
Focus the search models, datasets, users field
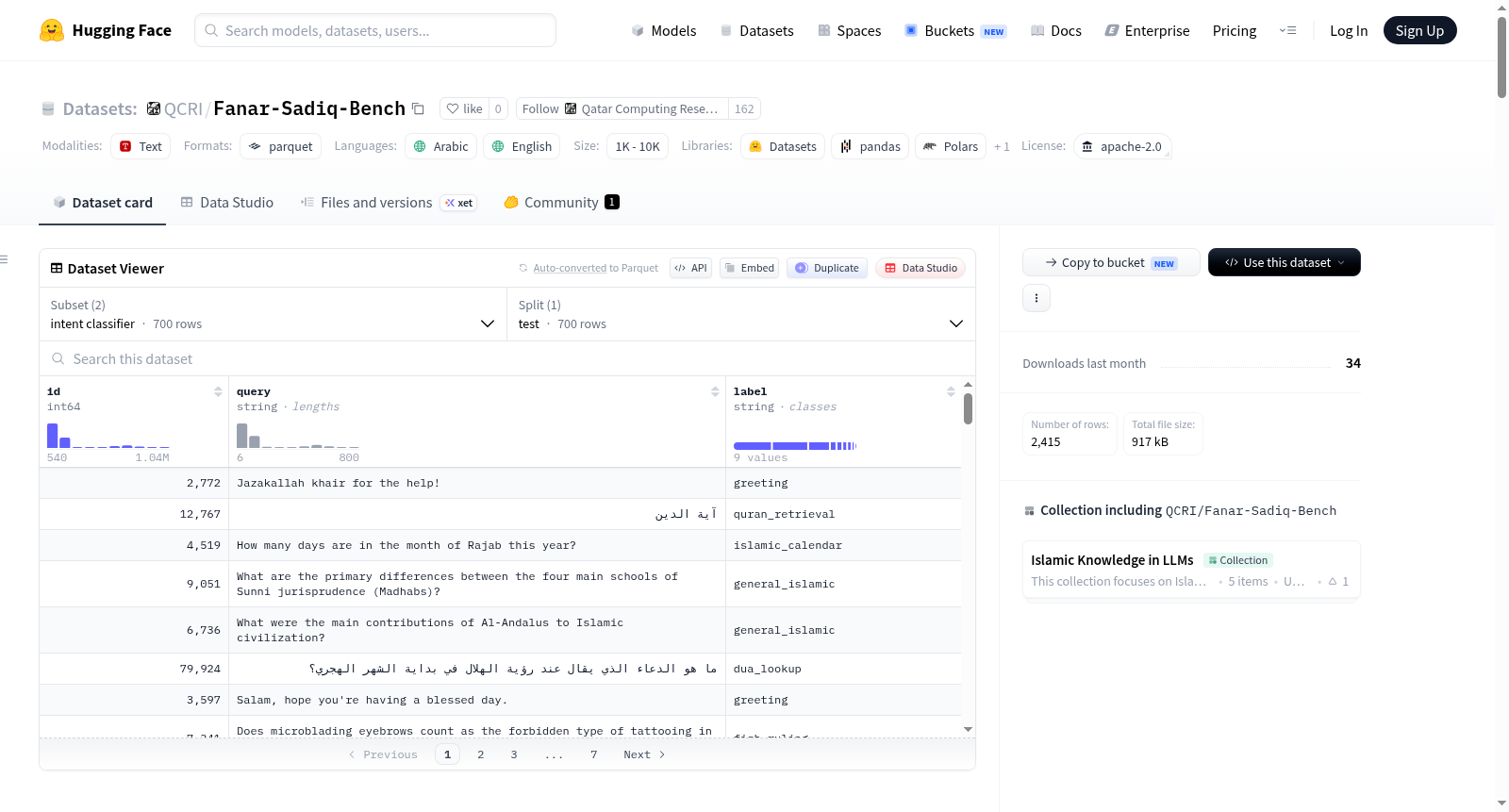[375, 30]
